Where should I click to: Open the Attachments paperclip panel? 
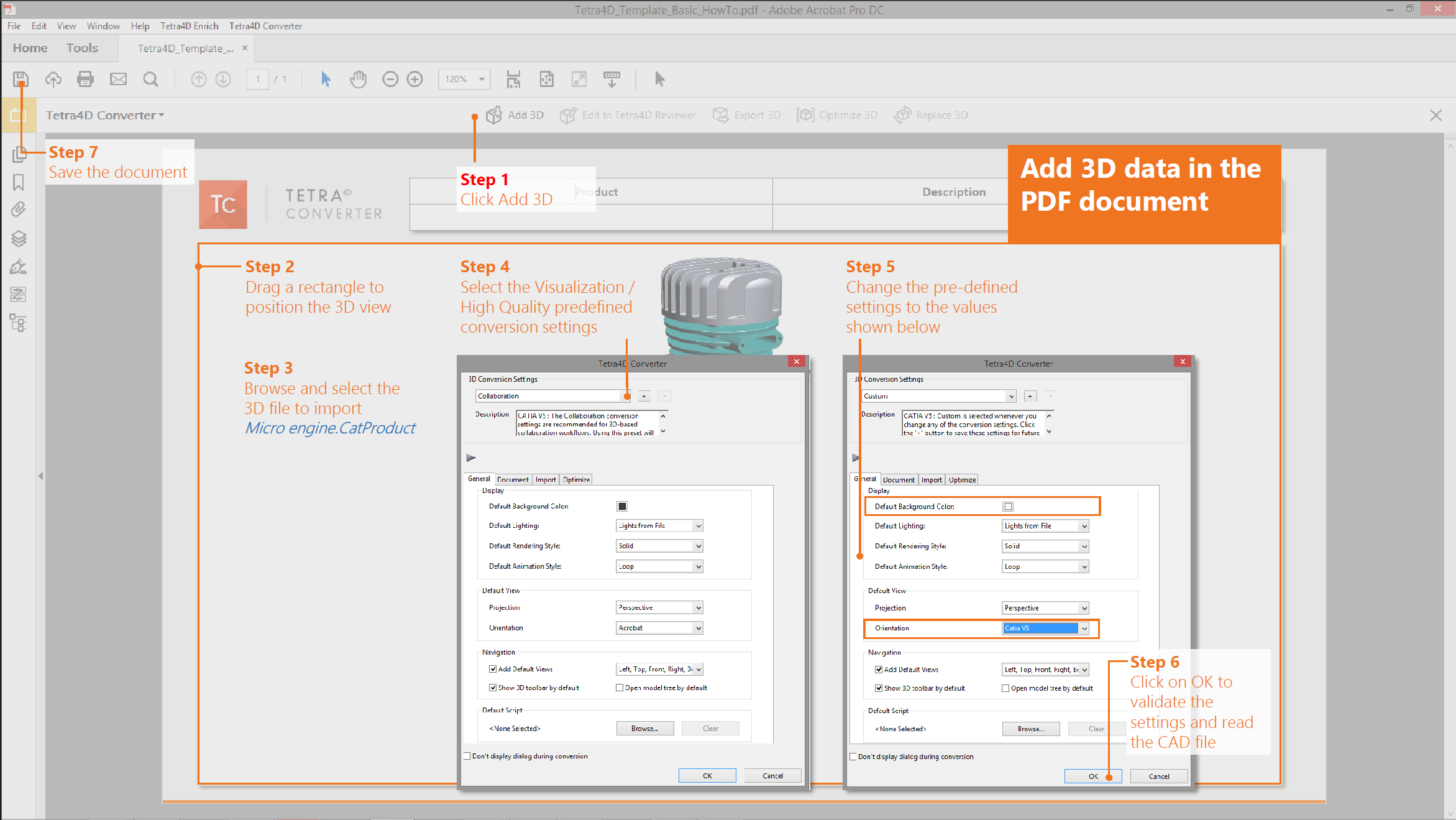(19, 210)
